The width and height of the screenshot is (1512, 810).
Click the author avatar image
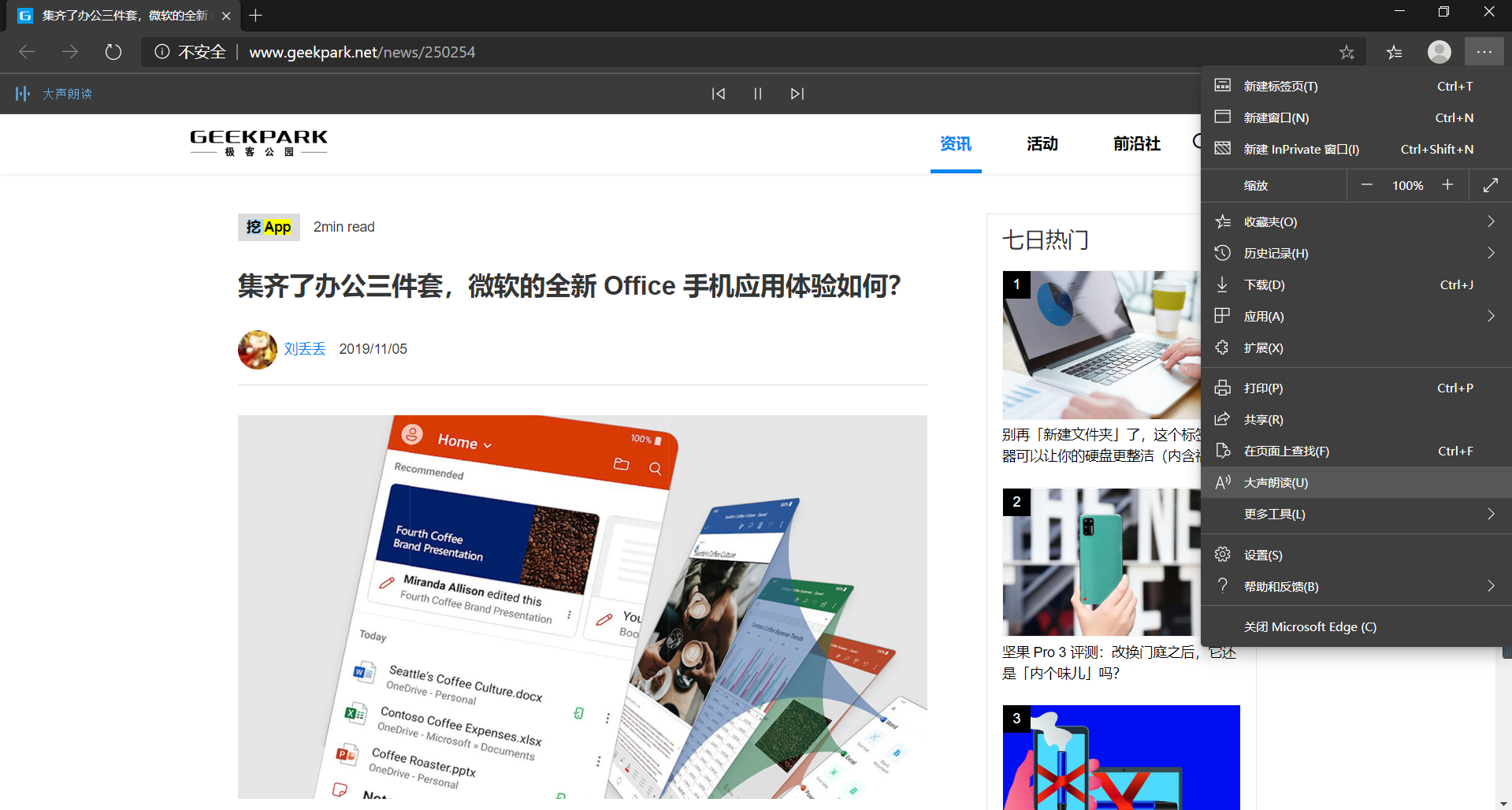tap(258, 349)
